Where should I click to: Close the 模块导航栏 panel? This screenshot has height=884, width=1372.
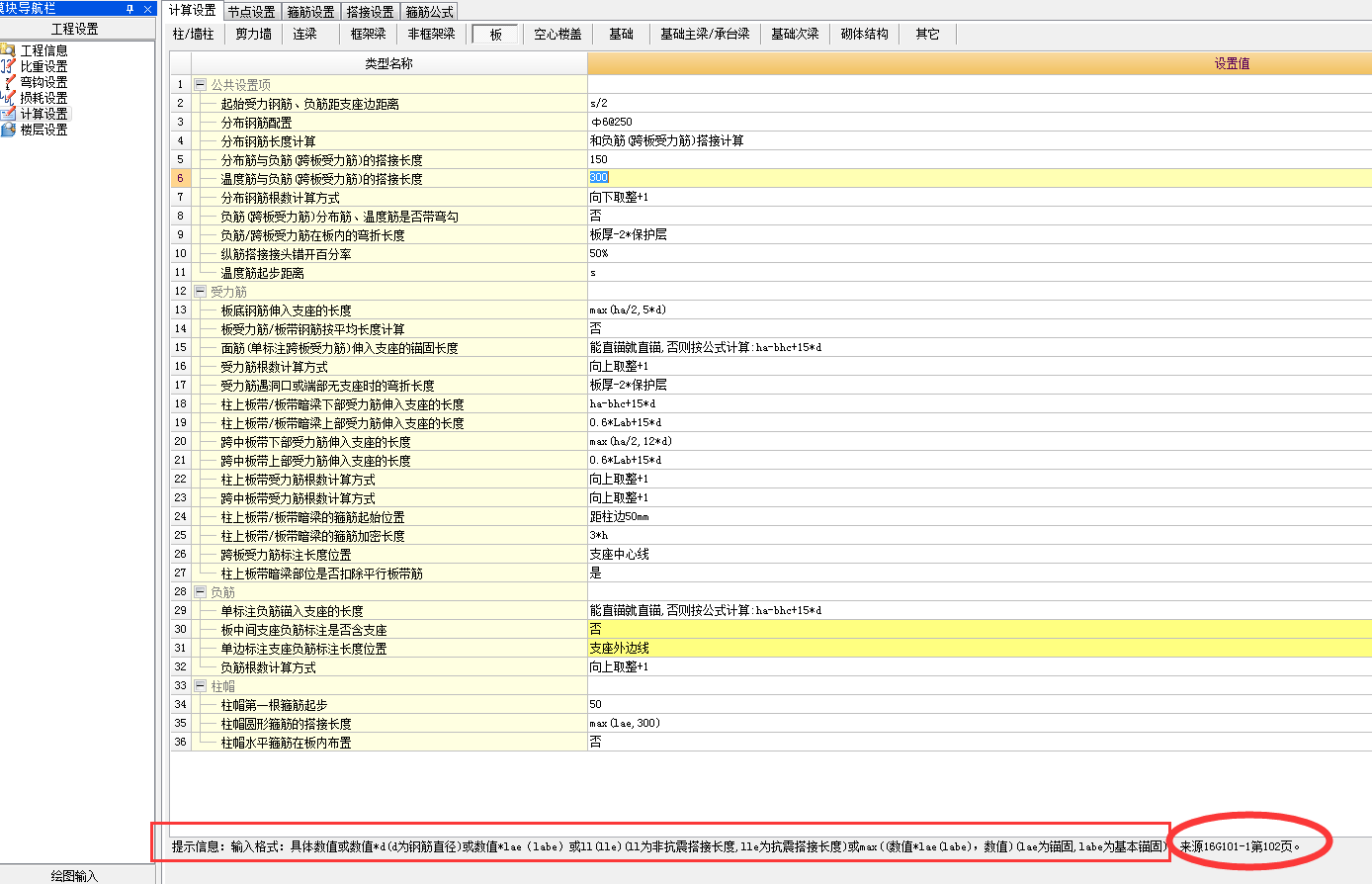[x=147, y=8]
